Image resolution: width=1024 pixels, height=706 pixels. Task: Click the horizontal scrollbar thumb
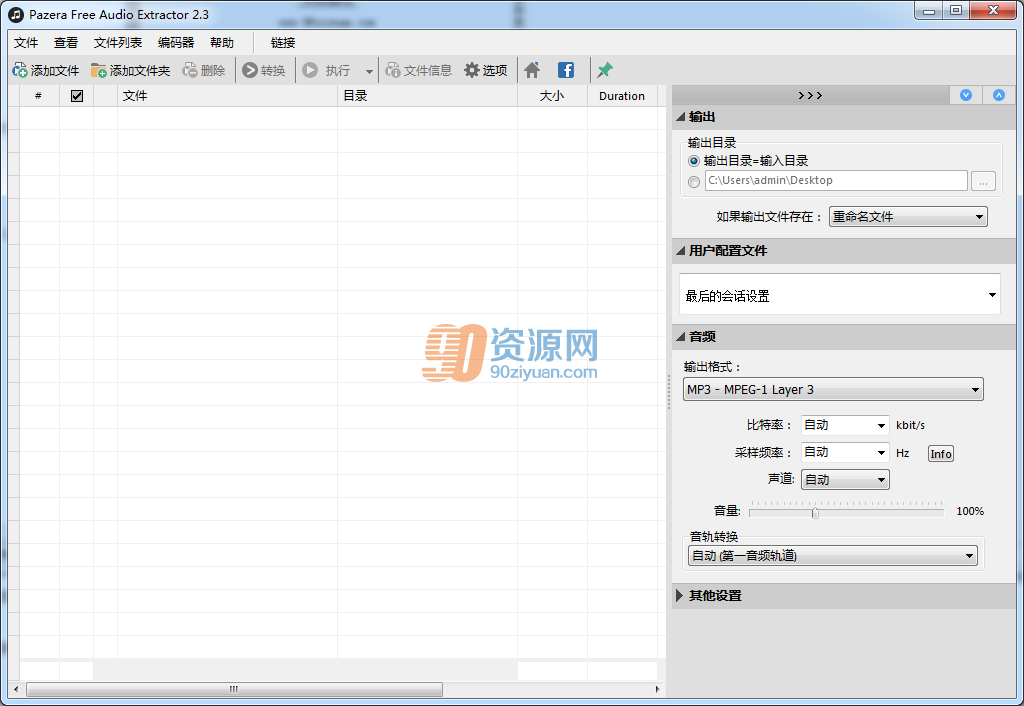coord(234,689)
